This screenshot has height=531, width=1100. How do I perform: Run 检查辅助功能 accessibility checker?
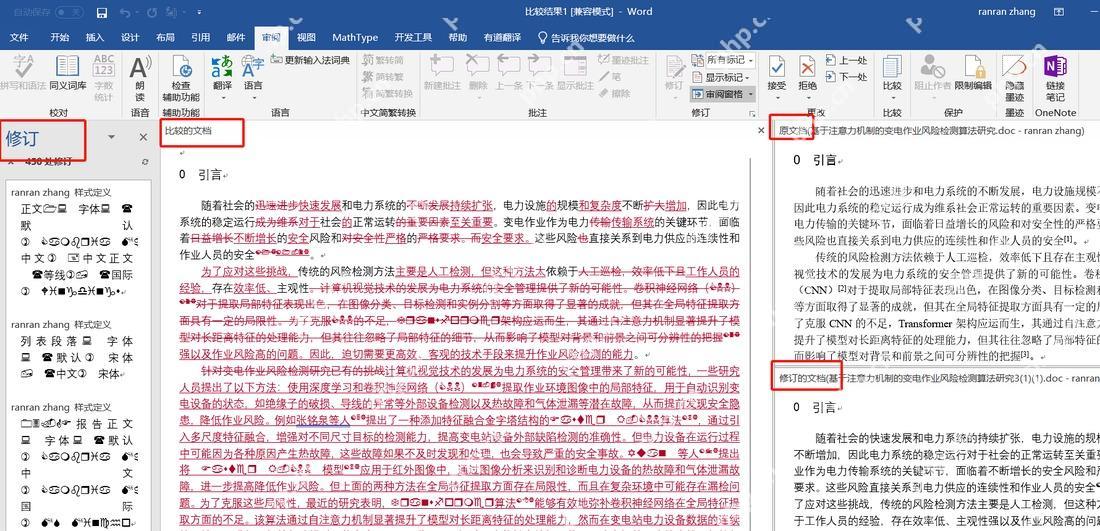[181, 77]
